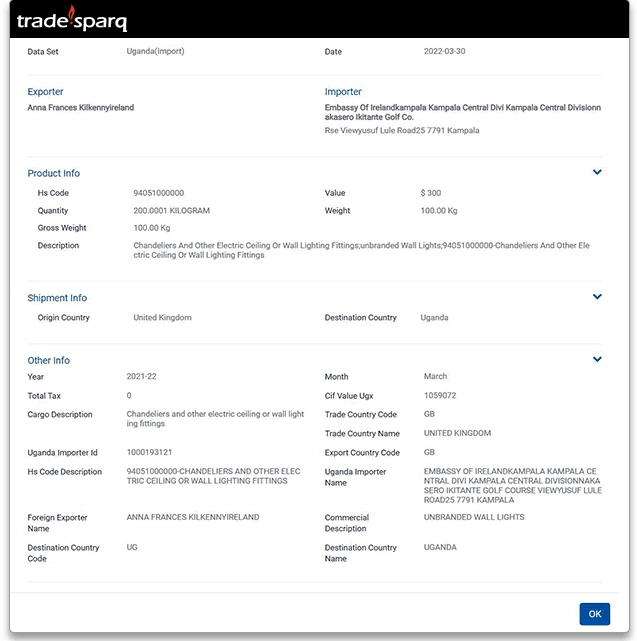637x641 pixels.
Task: Select Uganda Importer Name value text
Action: click(513, 486)
